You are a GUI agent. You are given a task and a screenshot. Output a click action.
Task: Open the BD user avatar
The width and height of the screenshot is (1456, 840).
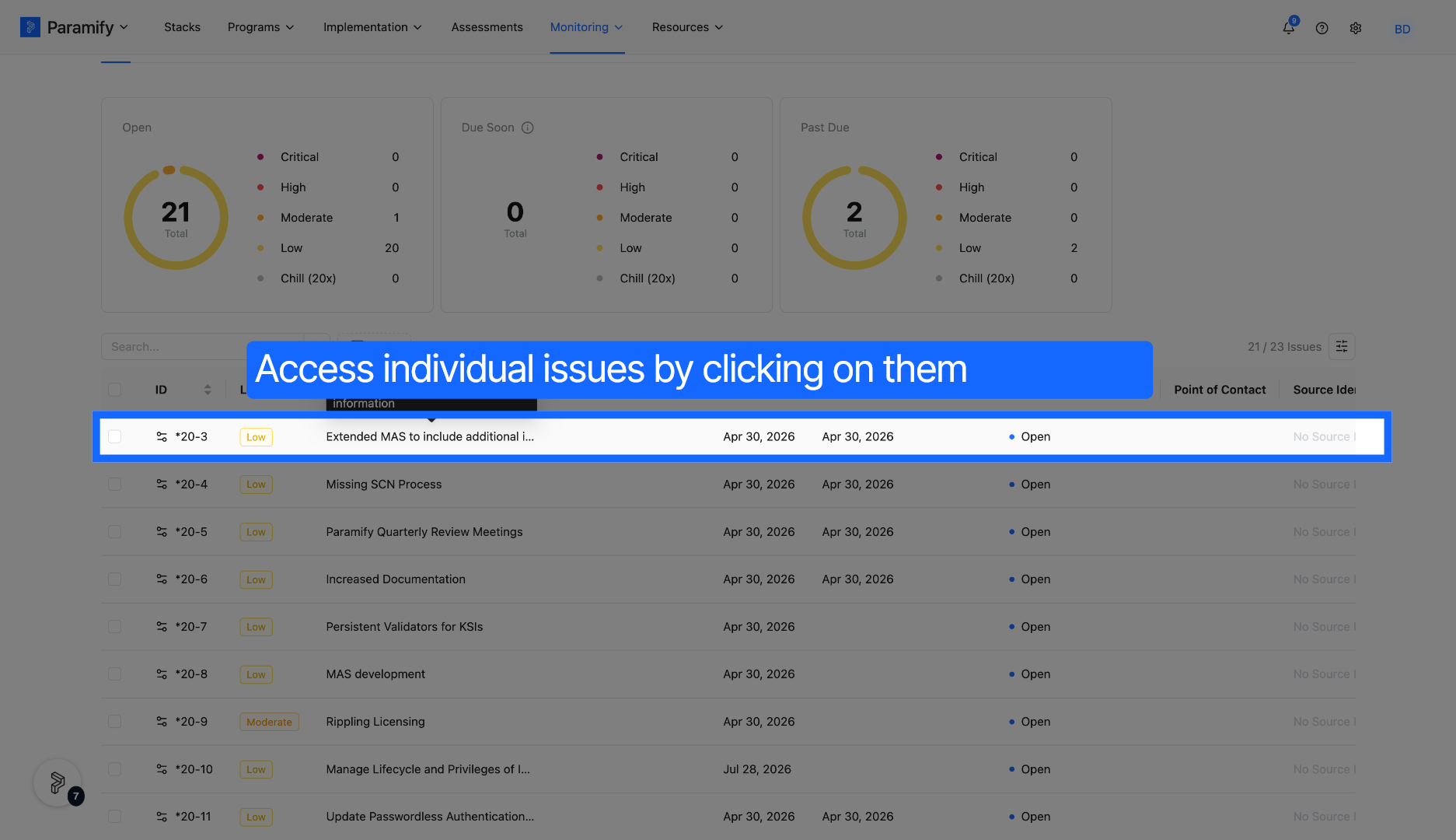1402,29
